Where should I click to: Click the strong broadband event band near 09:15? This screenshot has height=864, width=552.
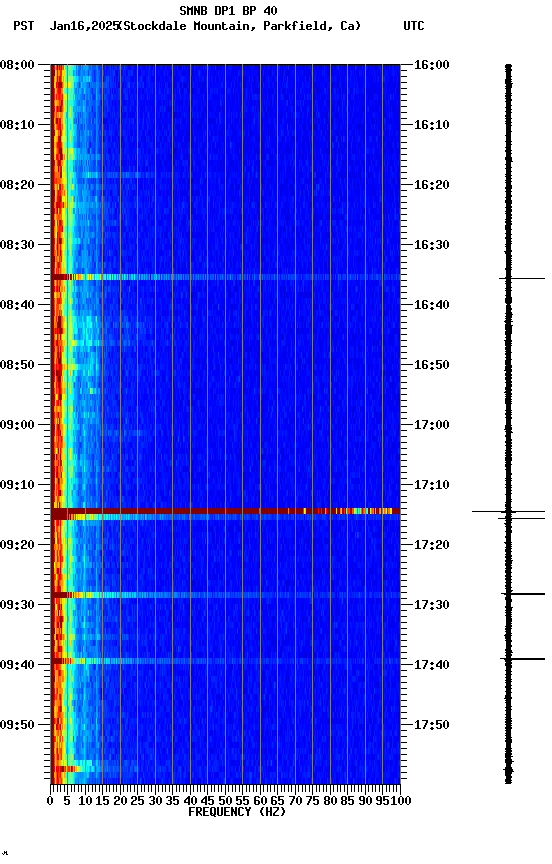point(225,511)
